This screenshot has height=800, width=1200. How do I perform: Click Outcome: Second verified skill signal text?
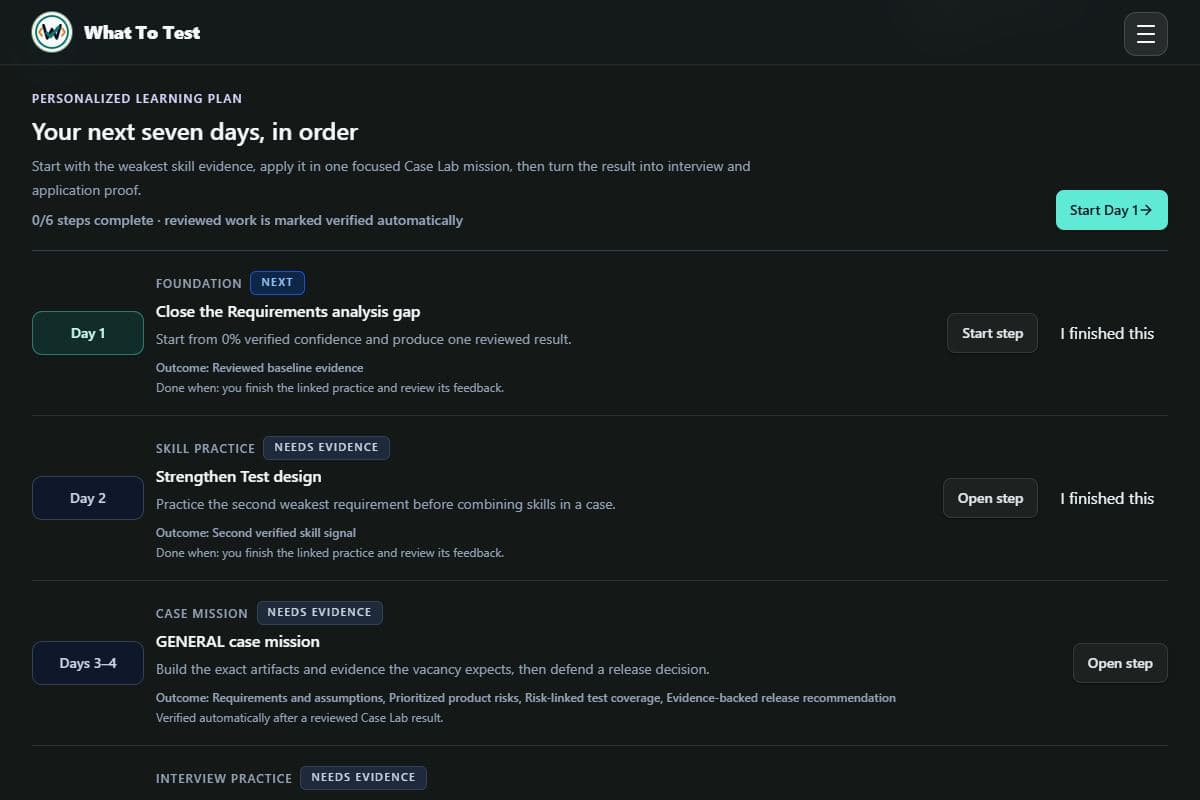256,533
